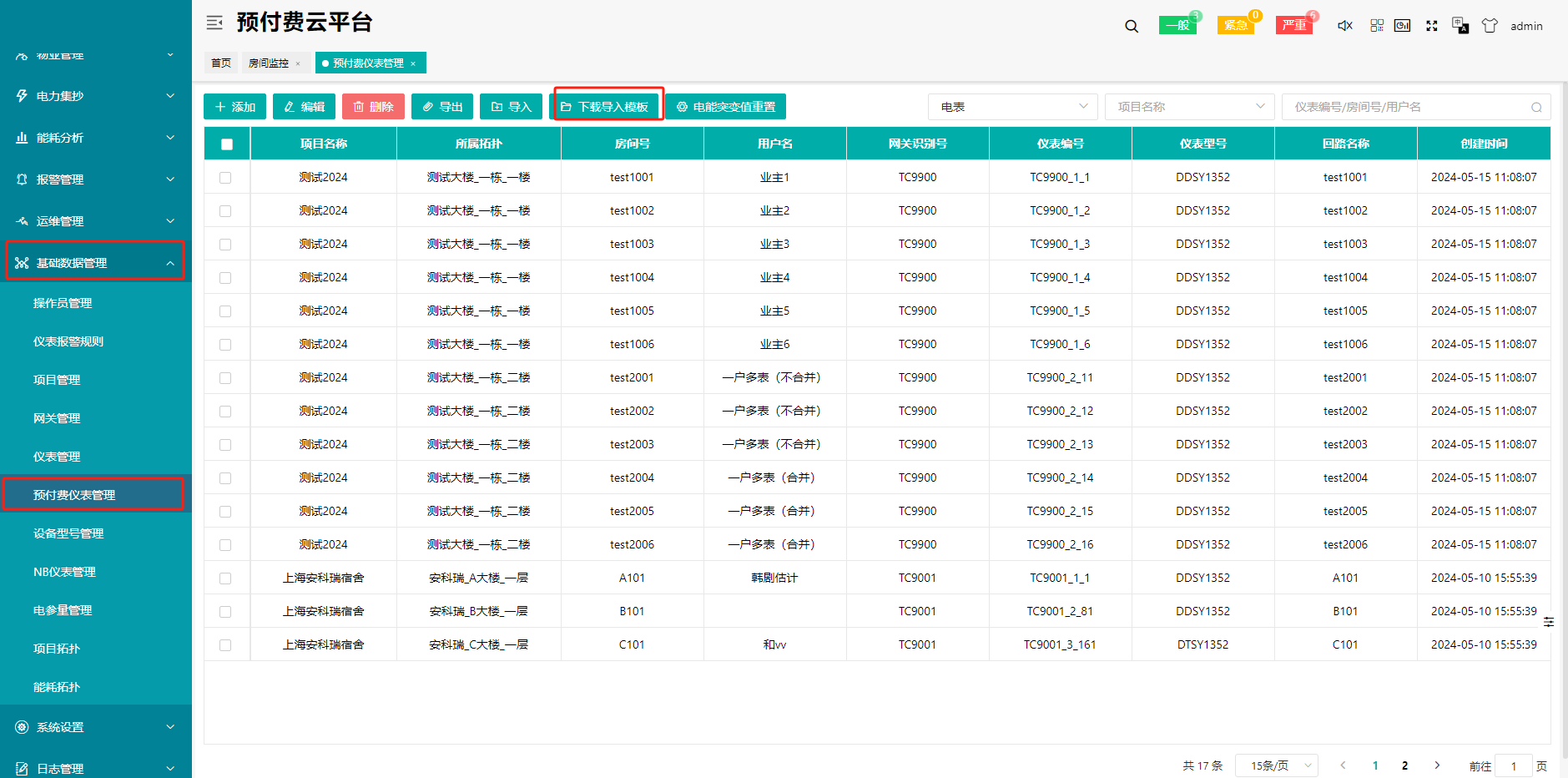1568x778 pixels.
Task: Select the checkbox for room A101
Action: (225, 578)
